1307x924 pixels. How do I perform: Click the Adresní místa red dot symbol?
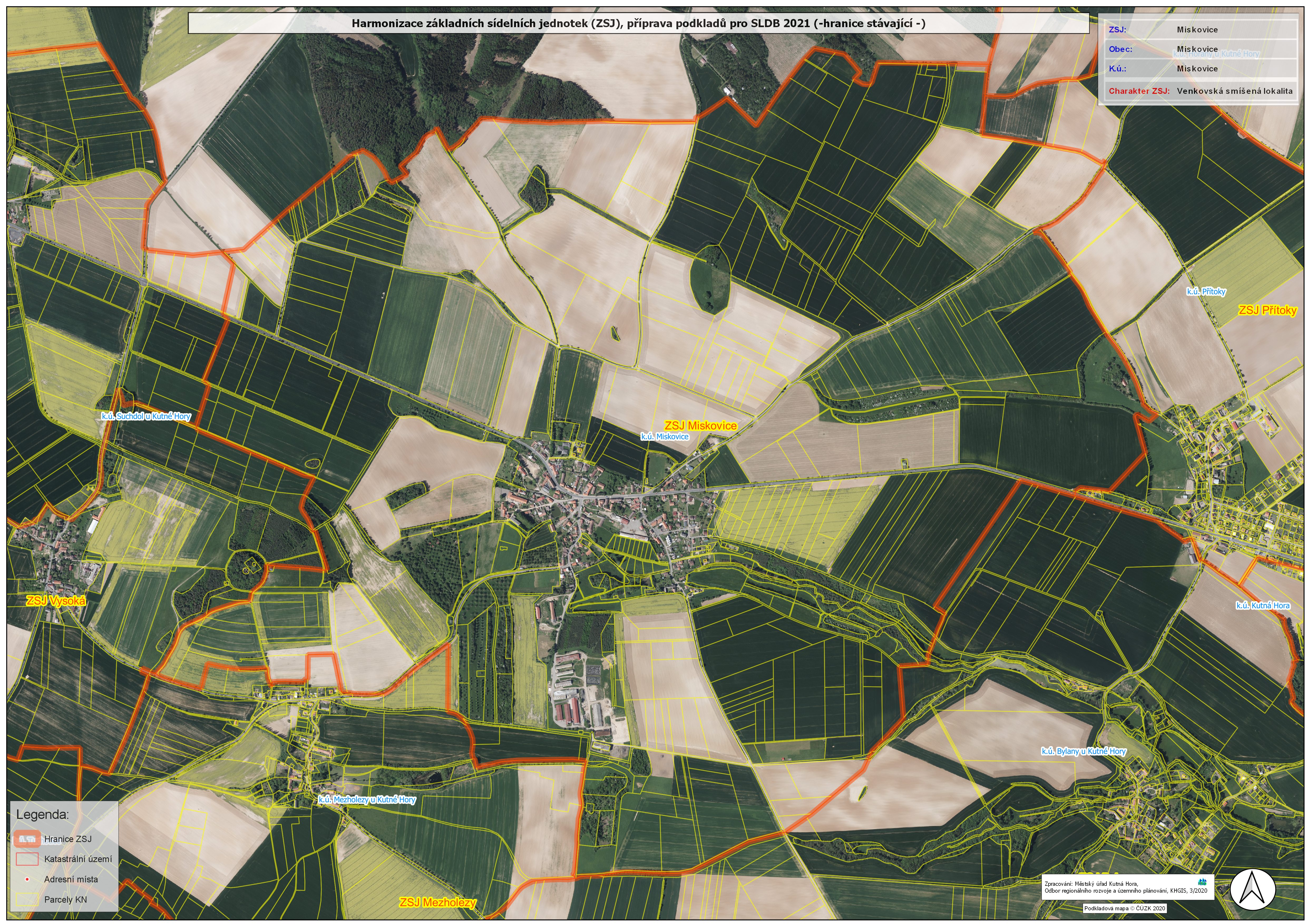pos(27,879)
